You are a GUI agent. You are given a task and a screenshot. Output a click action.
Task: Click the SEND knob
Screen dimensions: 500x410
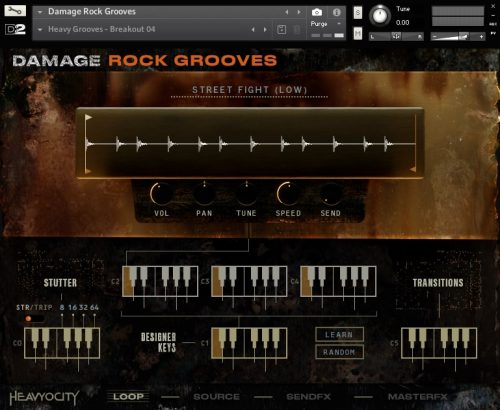click(x=330, y=194)
